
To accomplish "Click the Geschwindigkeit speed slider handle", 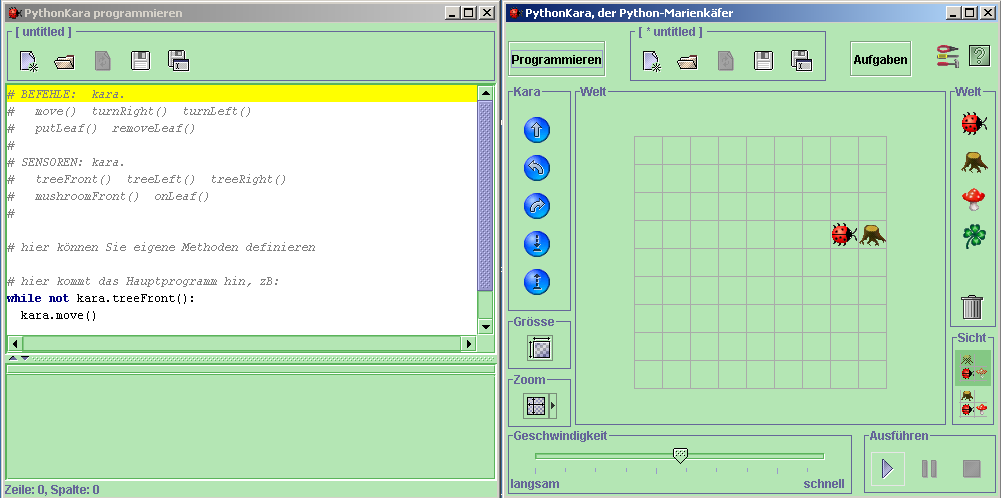I will coord(680,456).
